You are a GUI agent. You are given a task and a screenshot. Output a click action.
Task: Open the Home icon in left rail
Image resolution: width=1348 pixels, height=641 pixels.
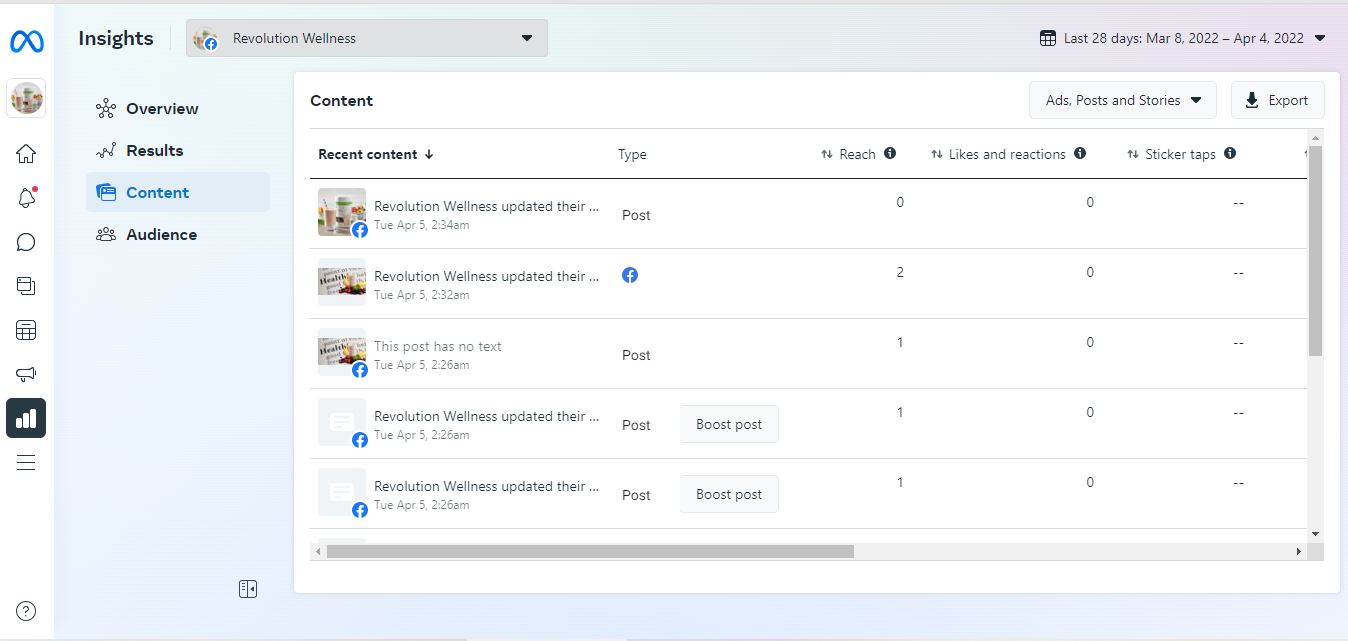[x=26, y=153]
